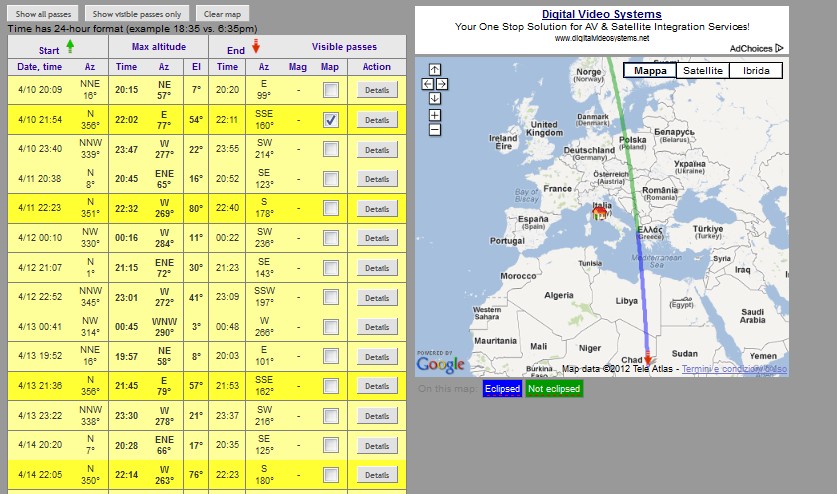Check the Map box for 4/10 23:40 pass
The image size is (837, 494).
click(331, 149)
